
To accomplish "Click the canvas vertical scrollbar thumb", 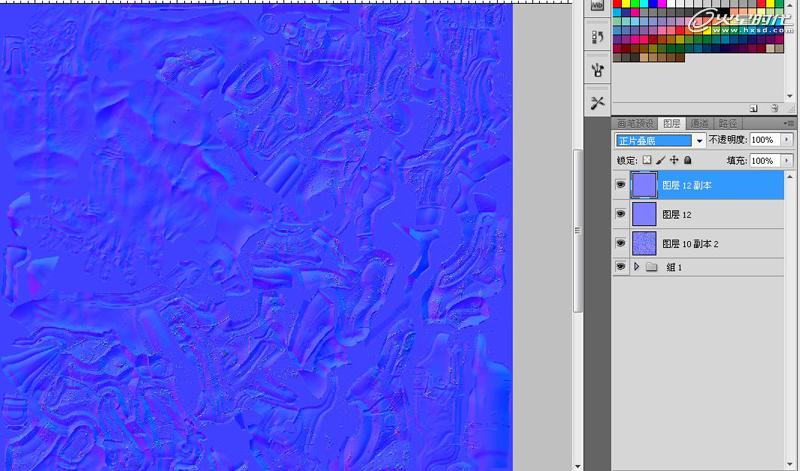I will coord(578,231).
